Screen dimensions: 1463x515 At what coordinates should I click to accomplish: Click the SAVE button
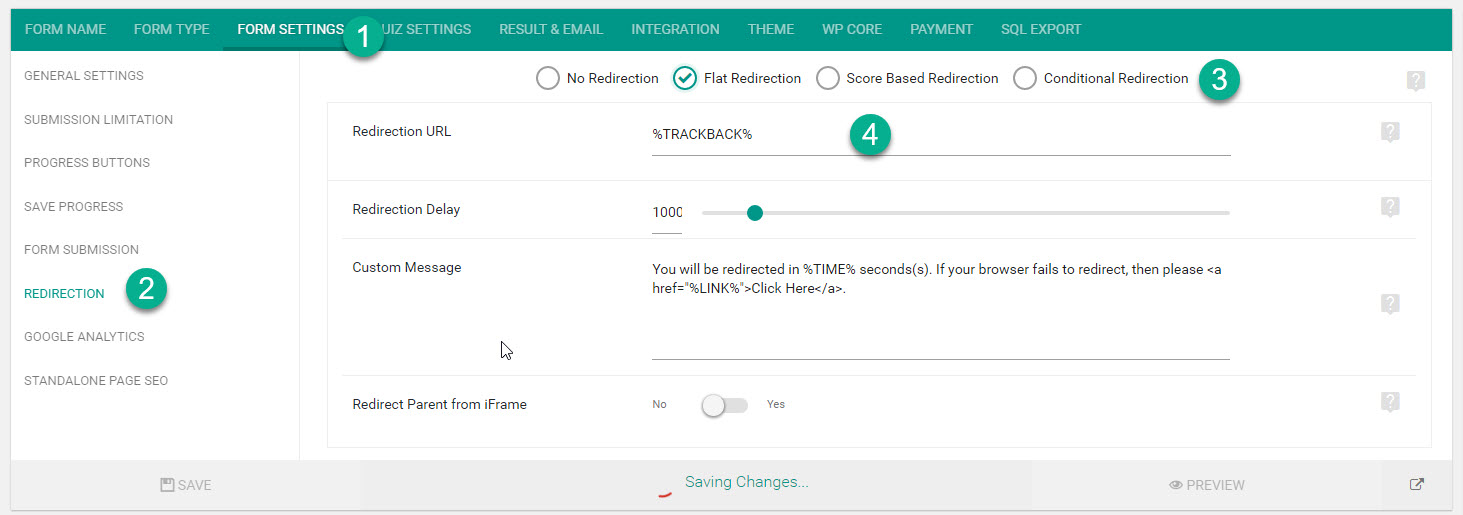[x=186, y=485]
